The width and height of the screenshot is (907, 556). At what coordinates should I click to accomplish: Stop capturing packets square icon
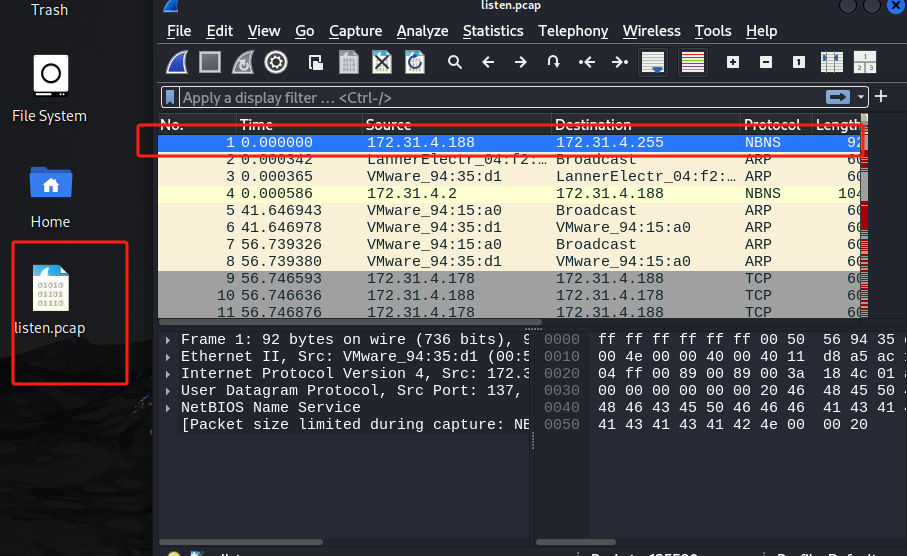coord(210,62)
